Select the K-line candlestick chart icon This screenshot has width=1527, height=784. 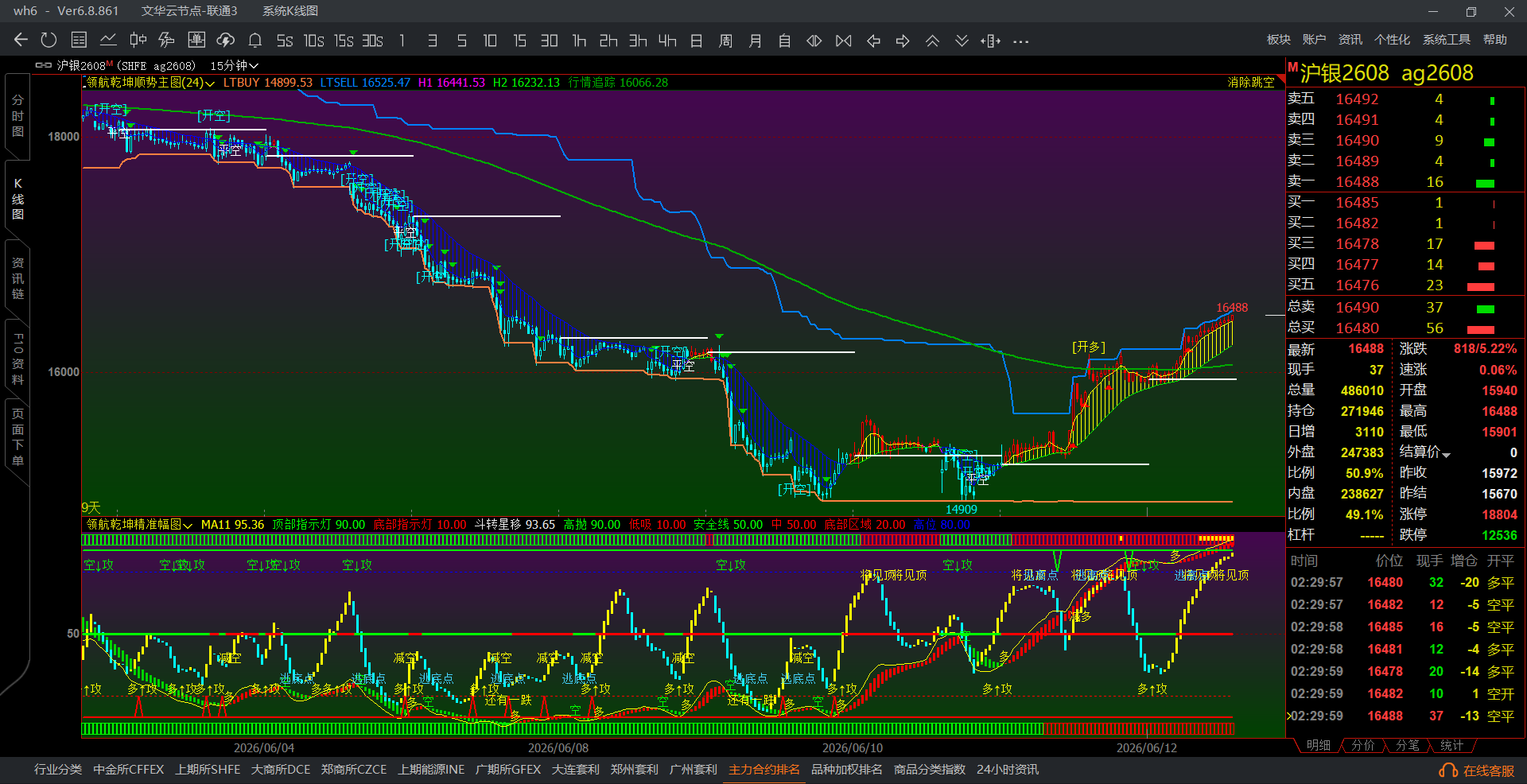[138, 41]
